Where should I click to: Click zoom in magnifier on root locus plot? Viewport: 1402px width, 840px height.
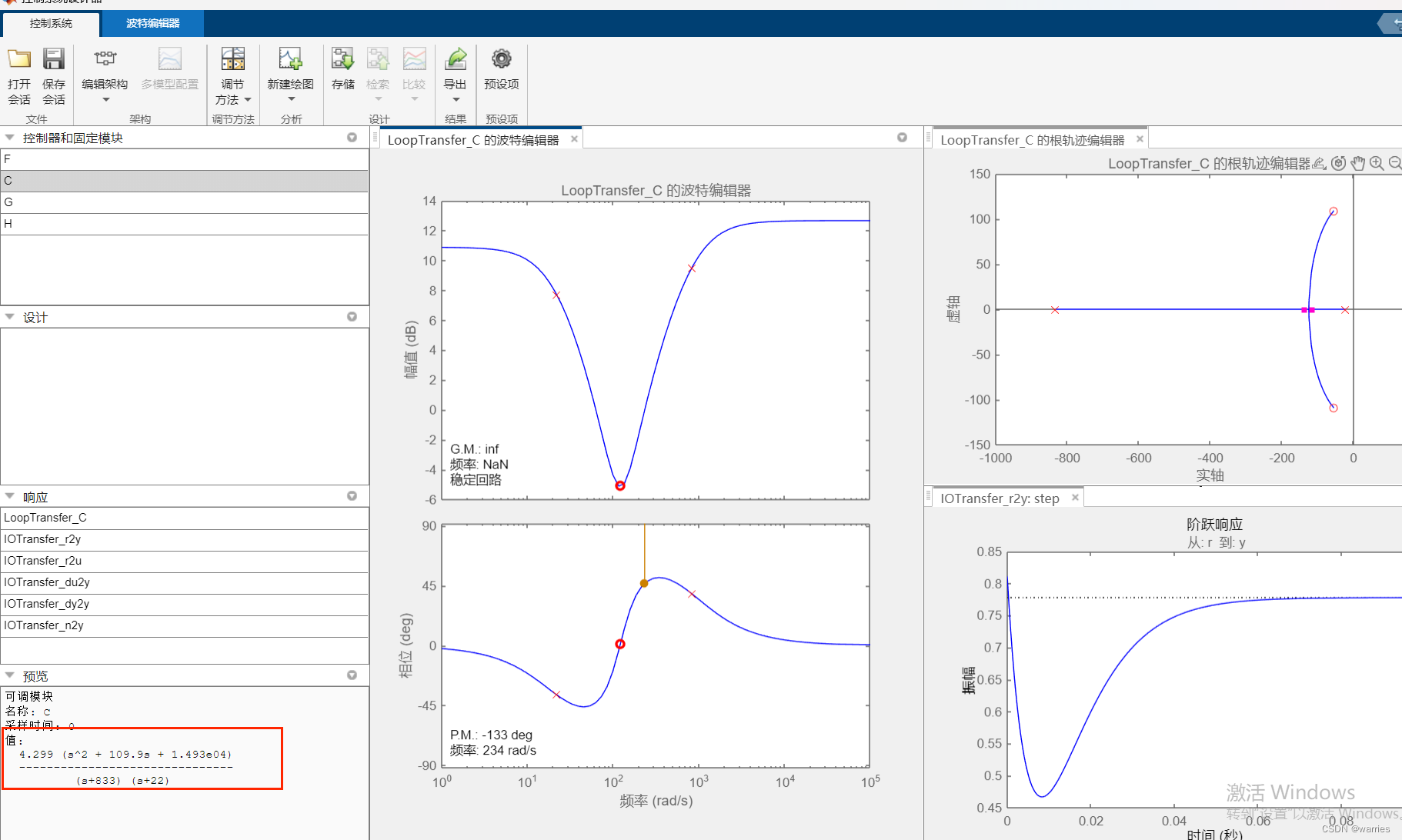[1377, 163]
